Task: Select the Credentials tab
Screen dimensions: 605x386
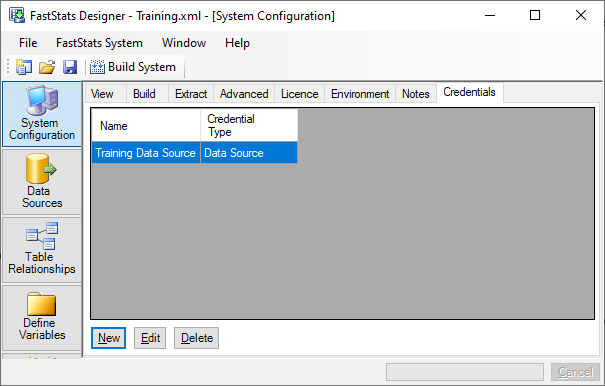Action: pyautogui.click(x=469, y=92)
